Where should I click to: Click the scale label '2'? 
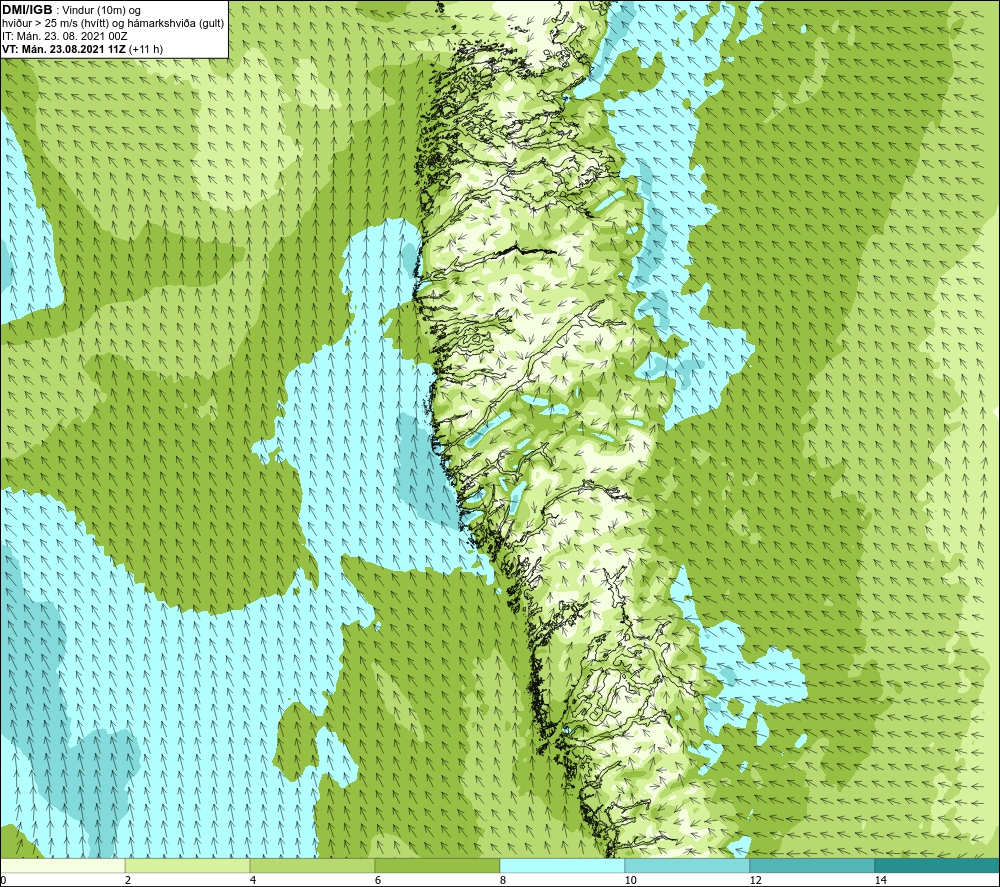[x=128, y=880]
